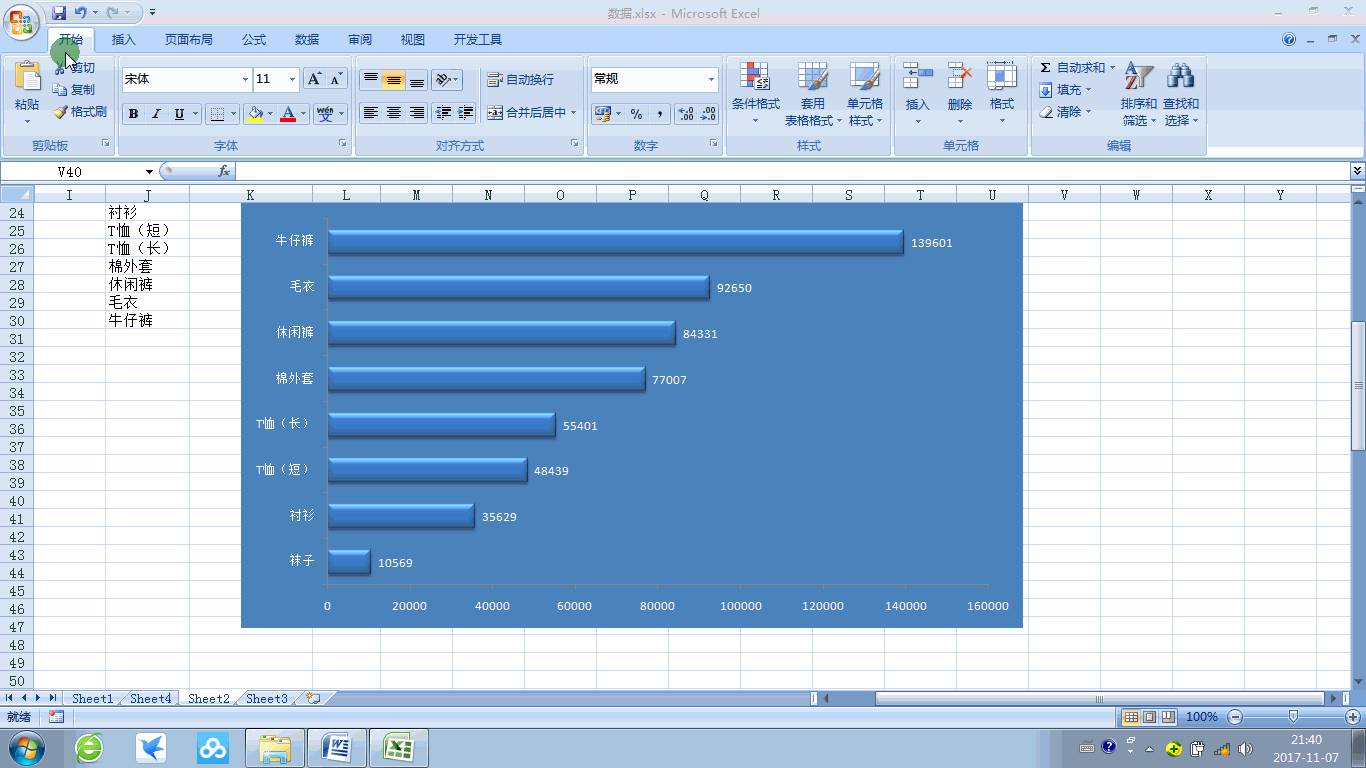Click the zoom slider handle

point(1293,716)
